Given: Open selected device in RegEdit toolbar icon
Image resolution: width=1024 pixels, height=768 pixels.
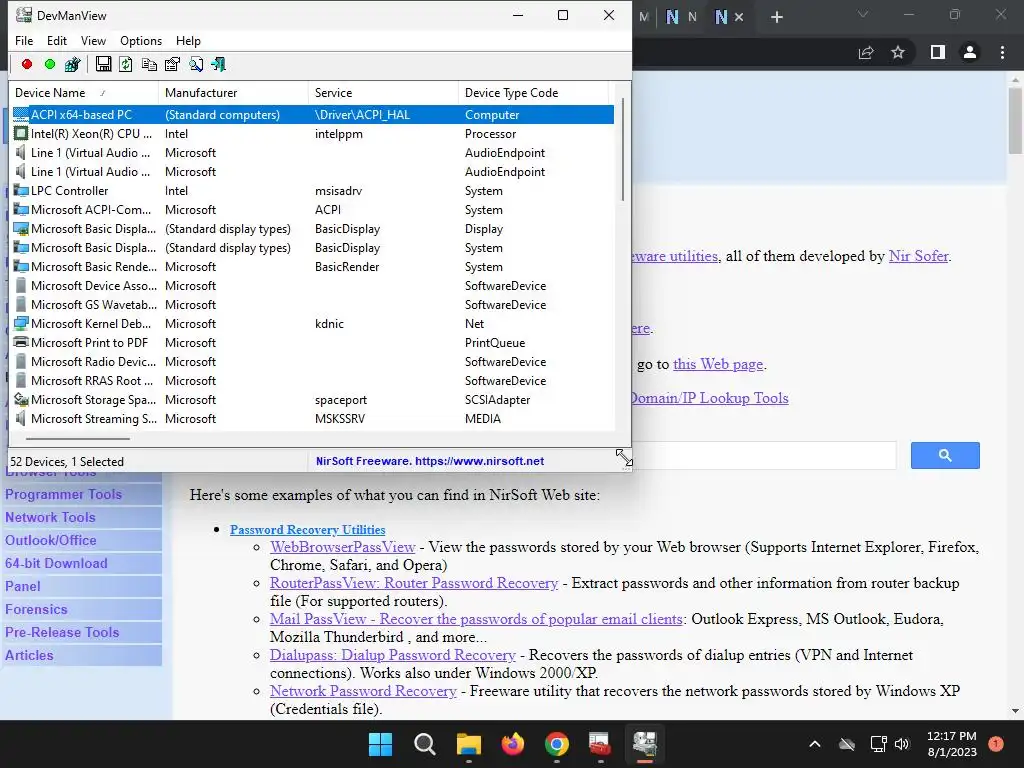Looking at the screenshot, I should pyautogui.click(x=72, y=64).
